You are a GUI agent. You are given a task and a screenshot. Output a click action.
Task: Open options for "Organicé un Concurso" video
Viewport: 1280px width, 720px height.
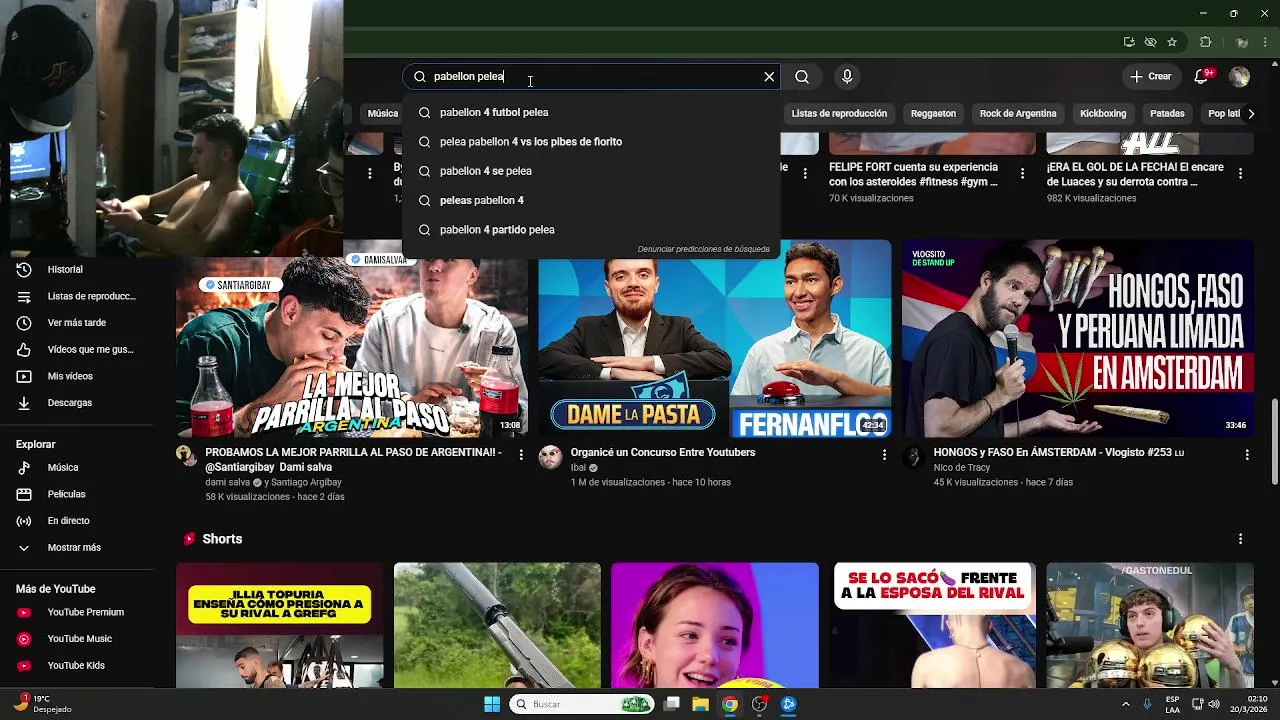pyautogui.click(x=884, y=454)
